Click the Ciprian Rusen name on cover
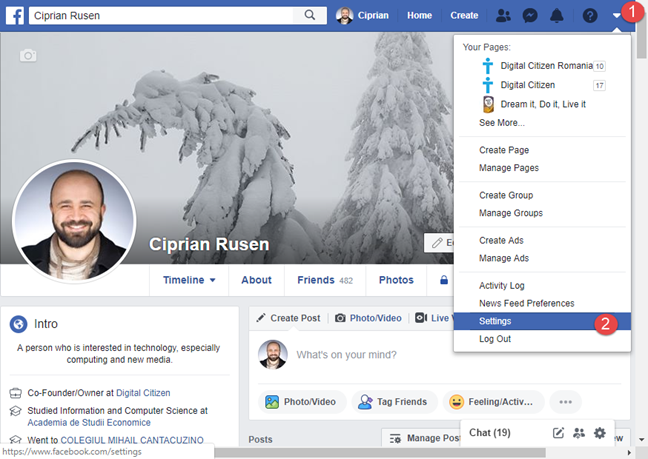Image resolution: width=648 pixels, height=459 pixels. pos(209,244)
